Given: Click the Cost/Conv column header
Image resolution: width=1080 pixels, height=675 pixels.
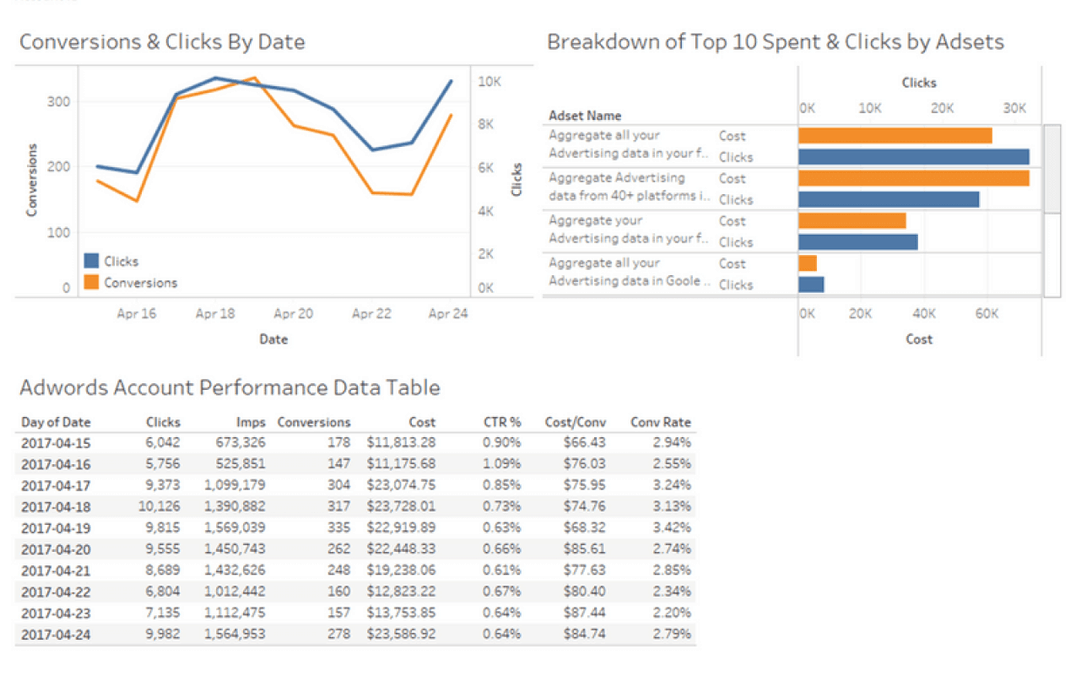Looking at the screenshot, I should 575,421.
